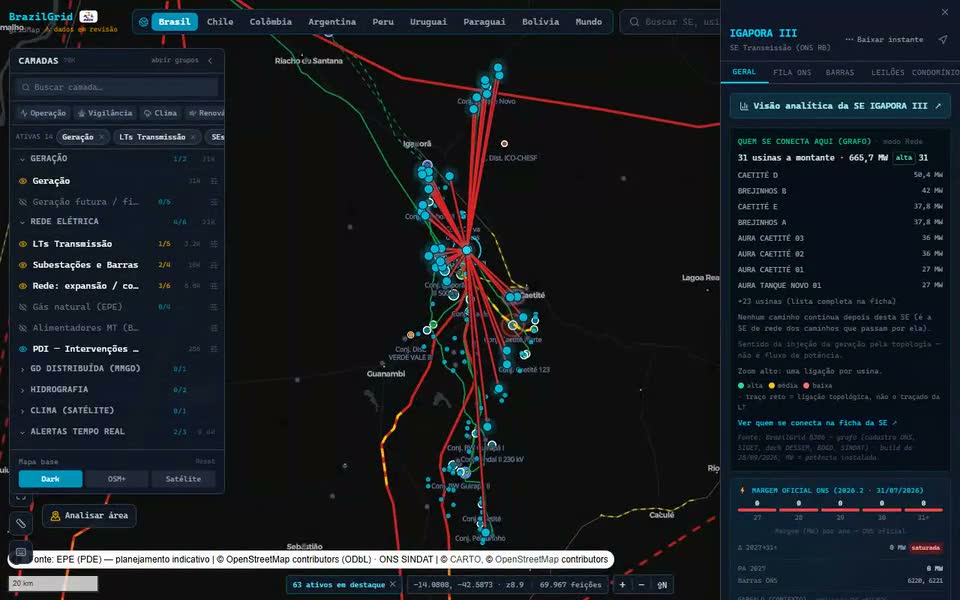960x600 pixels.
Task: Open options icon for PDI – Intervenções row
Action: (214, 349)
